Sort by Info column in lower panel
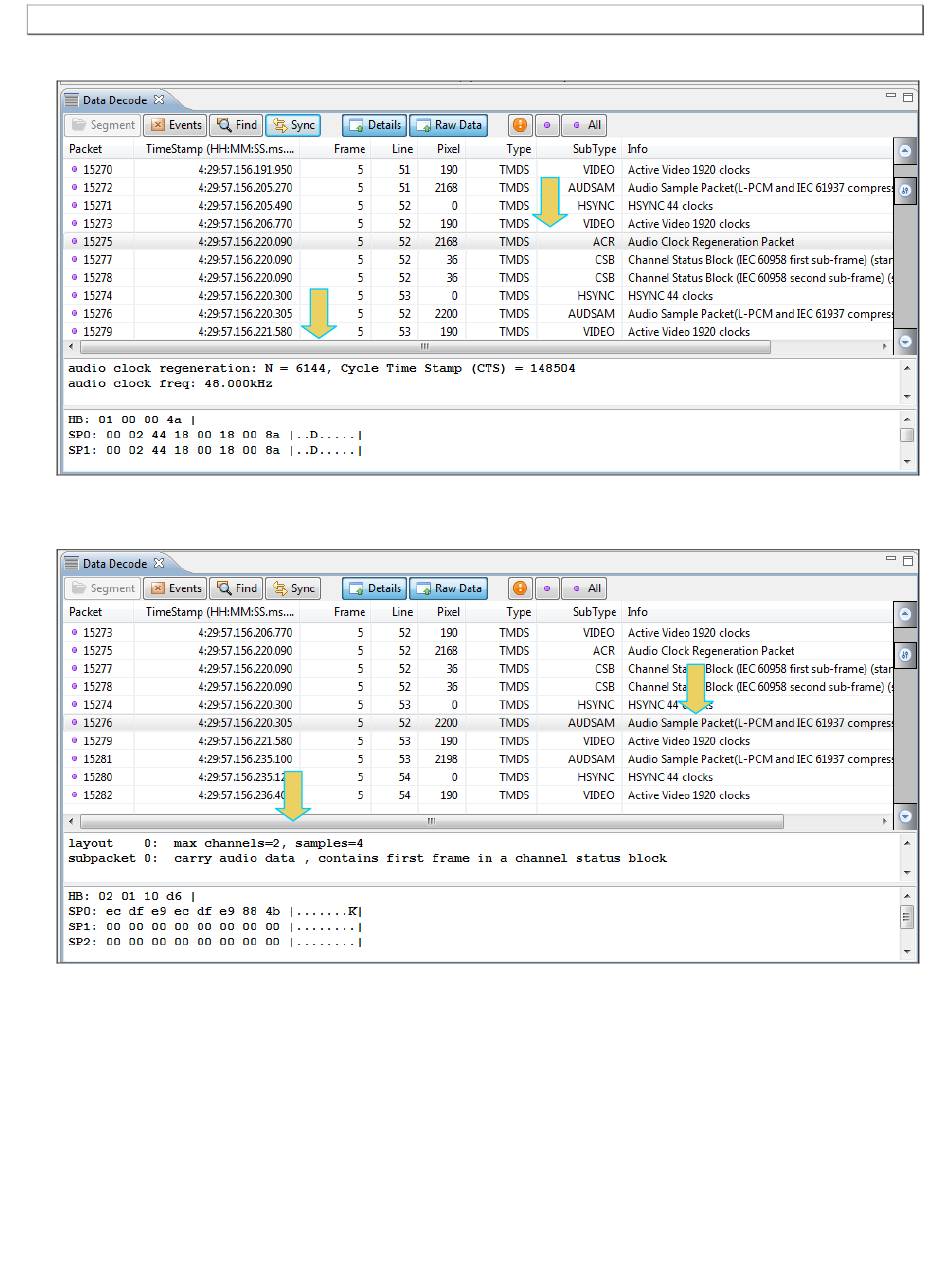The image size is (950, 1267). pos(756,612)
